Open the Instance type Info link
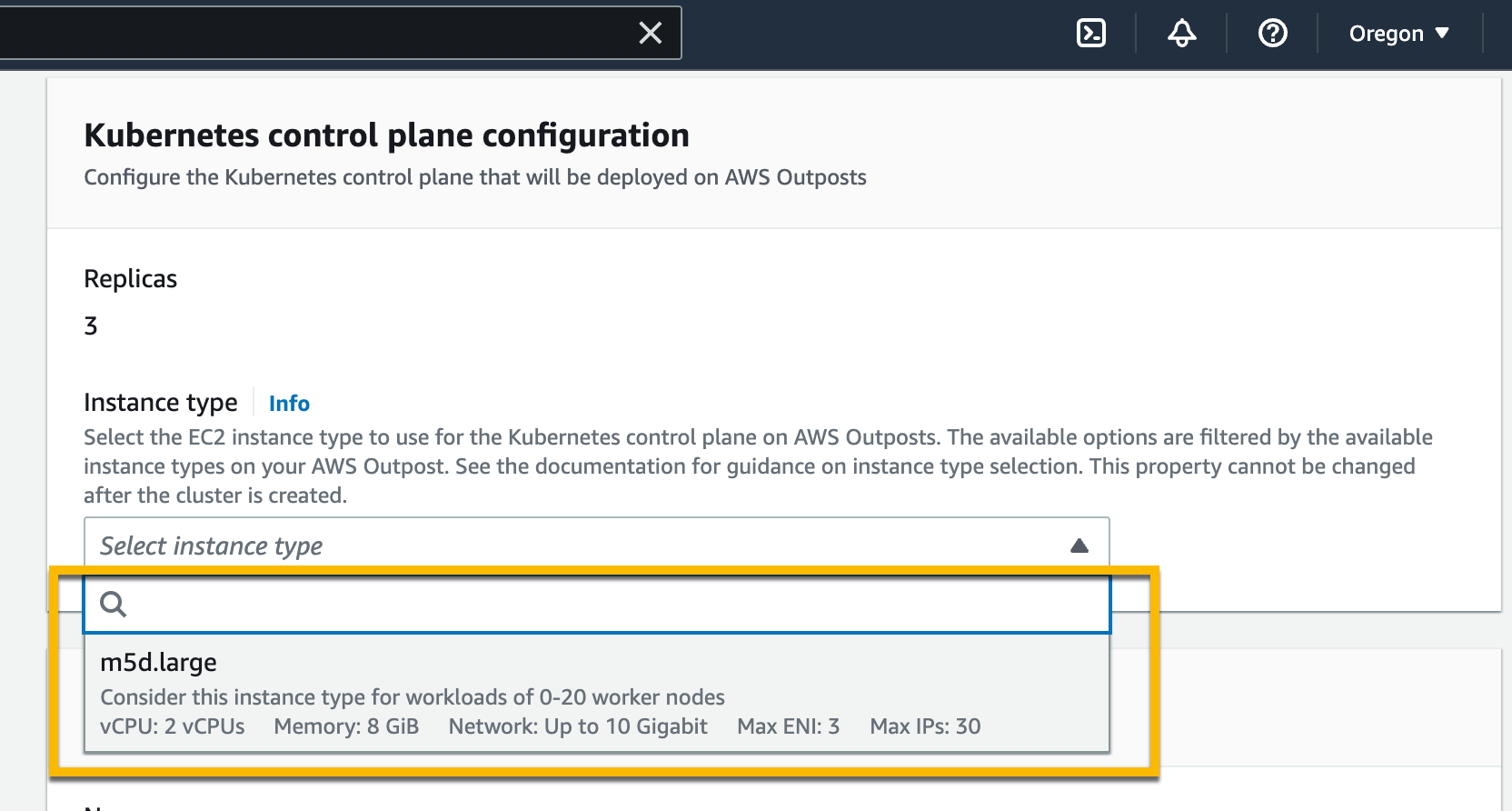 288,403
